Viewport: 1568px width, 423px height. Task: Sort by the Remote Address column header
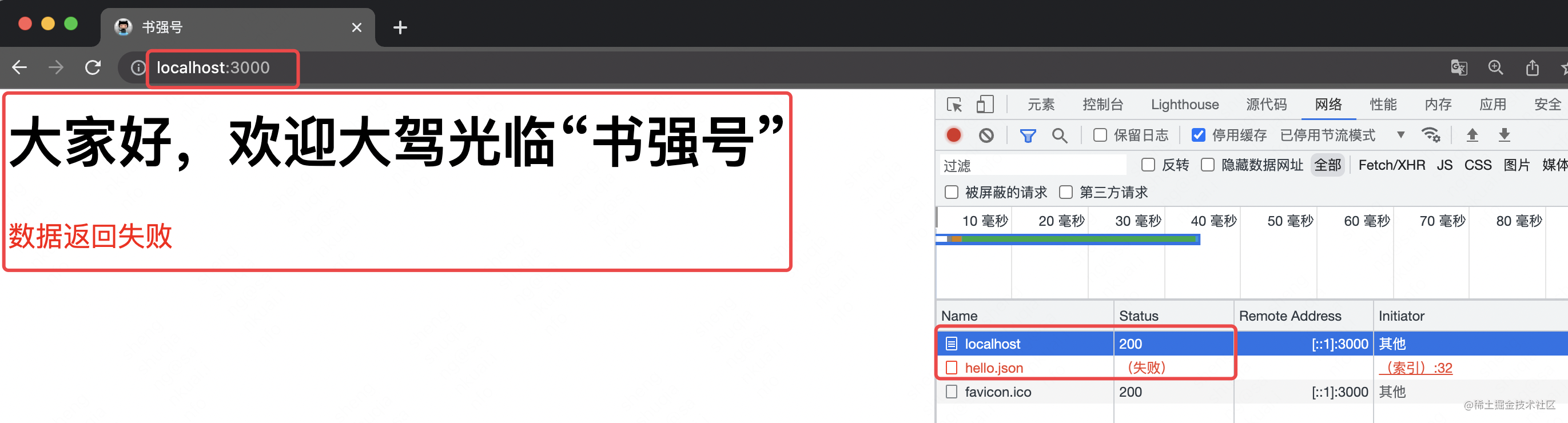click(x=1303, y=316)
